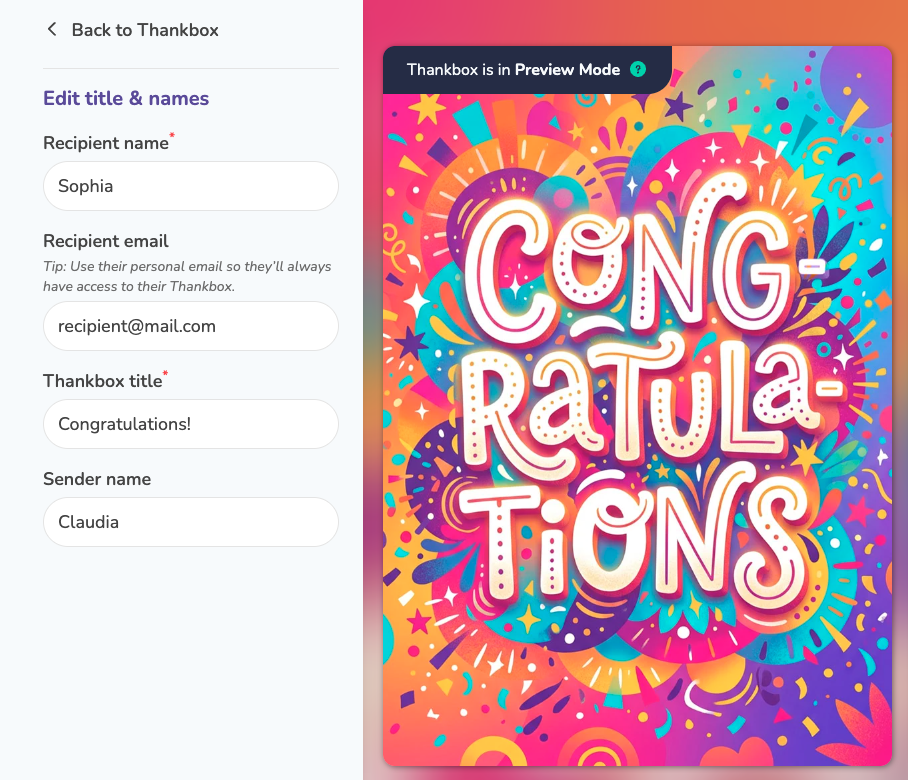908x780 pixels.
Task: Click the back chevron arrow icon
Action: pos(52,30)
